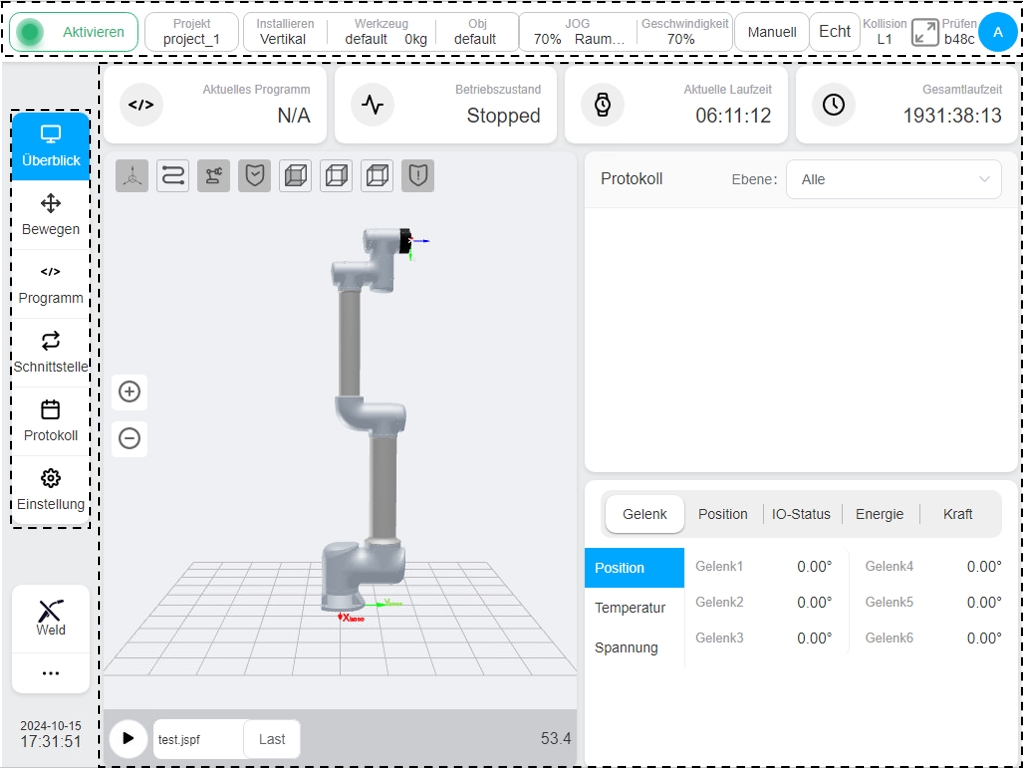Screen dimensions: 1023x768
Task: Toggle the trajectory path display icon
Action: point(173,176)
